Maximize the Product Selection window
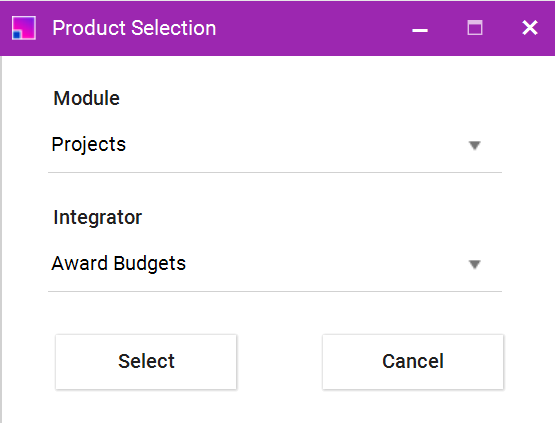Image resolution: width=555 pixels, height=423 pixels. [475, 28]
